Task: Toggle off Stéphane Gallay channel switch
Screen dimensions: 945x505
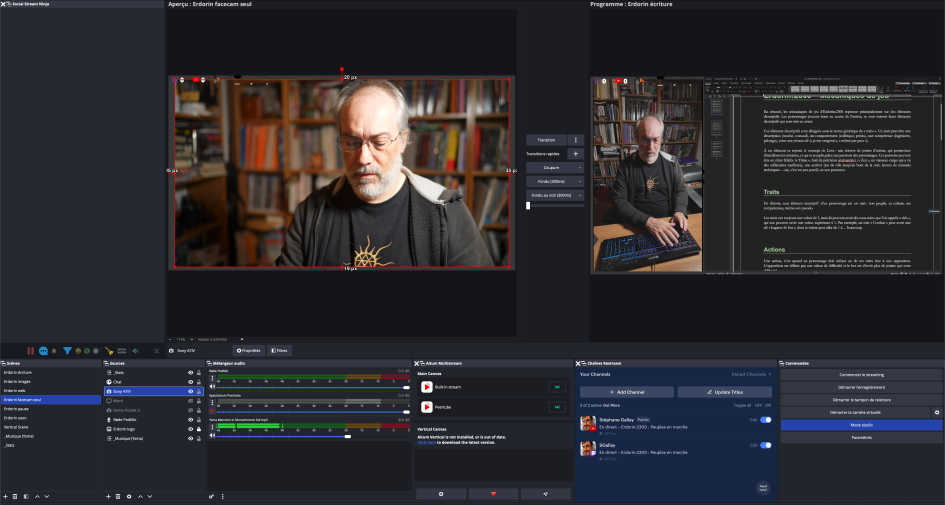Action: click(x=765, y=420)
